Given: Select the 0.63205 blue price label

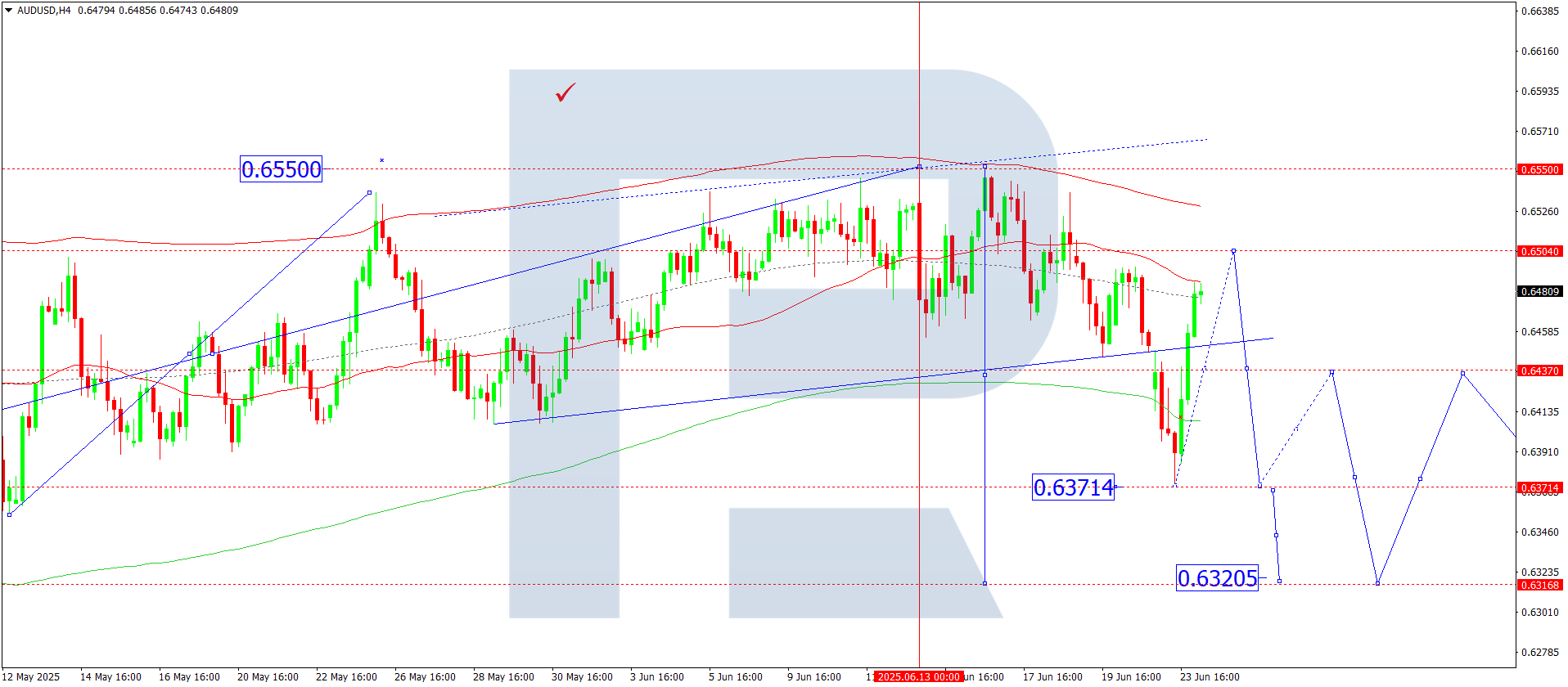Looking at the screenshot, I should click(1217, 578).
